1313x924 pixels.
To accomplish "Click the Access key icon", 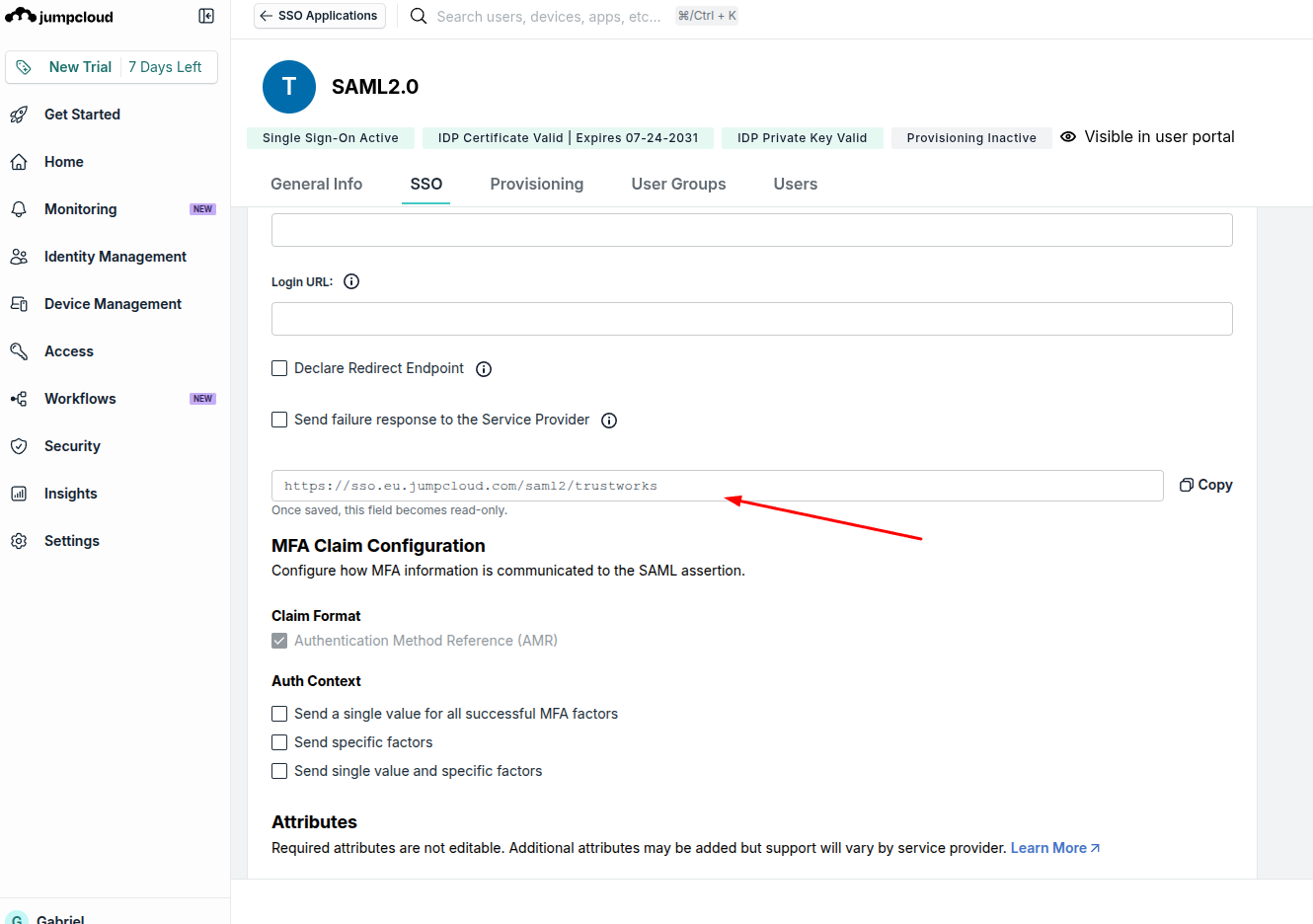I will point(19,351).
